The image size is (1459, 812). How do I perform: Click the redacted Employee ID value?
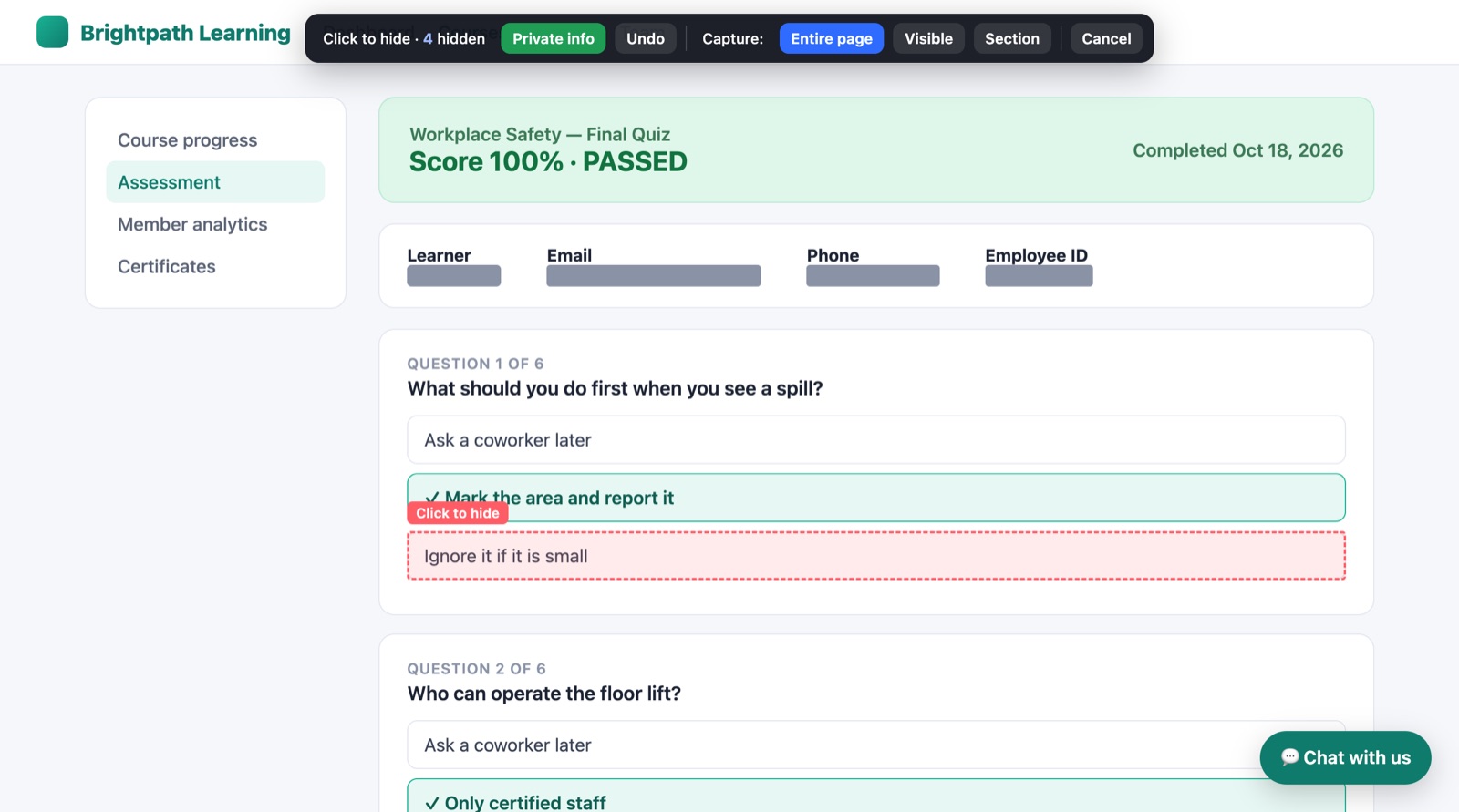click(1039, 276)
